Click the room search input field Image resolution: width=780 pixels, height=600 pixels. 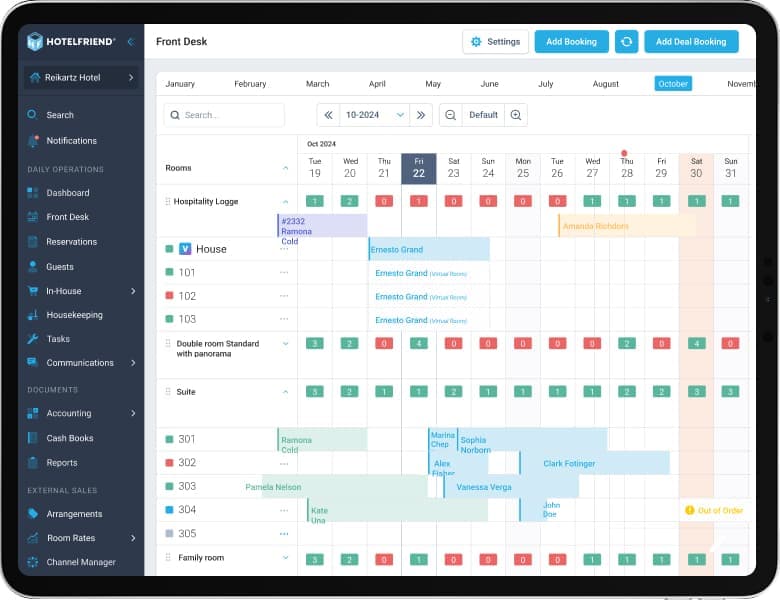click(x=224, y=115)
